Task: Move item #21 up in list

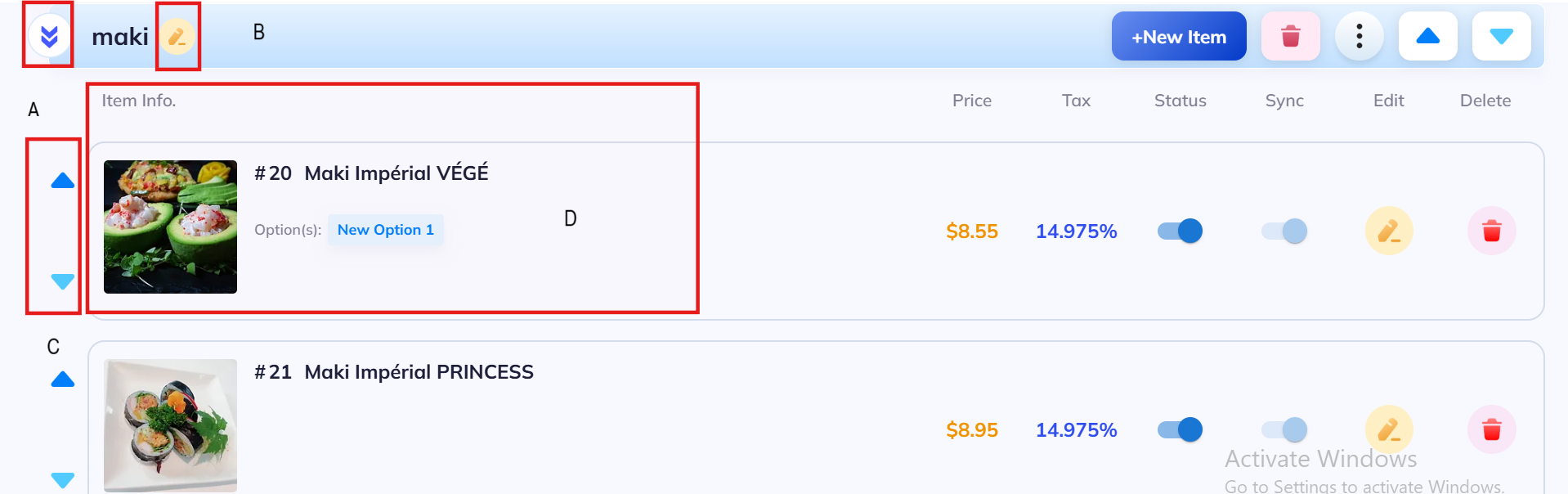Action: pos(63,379)
